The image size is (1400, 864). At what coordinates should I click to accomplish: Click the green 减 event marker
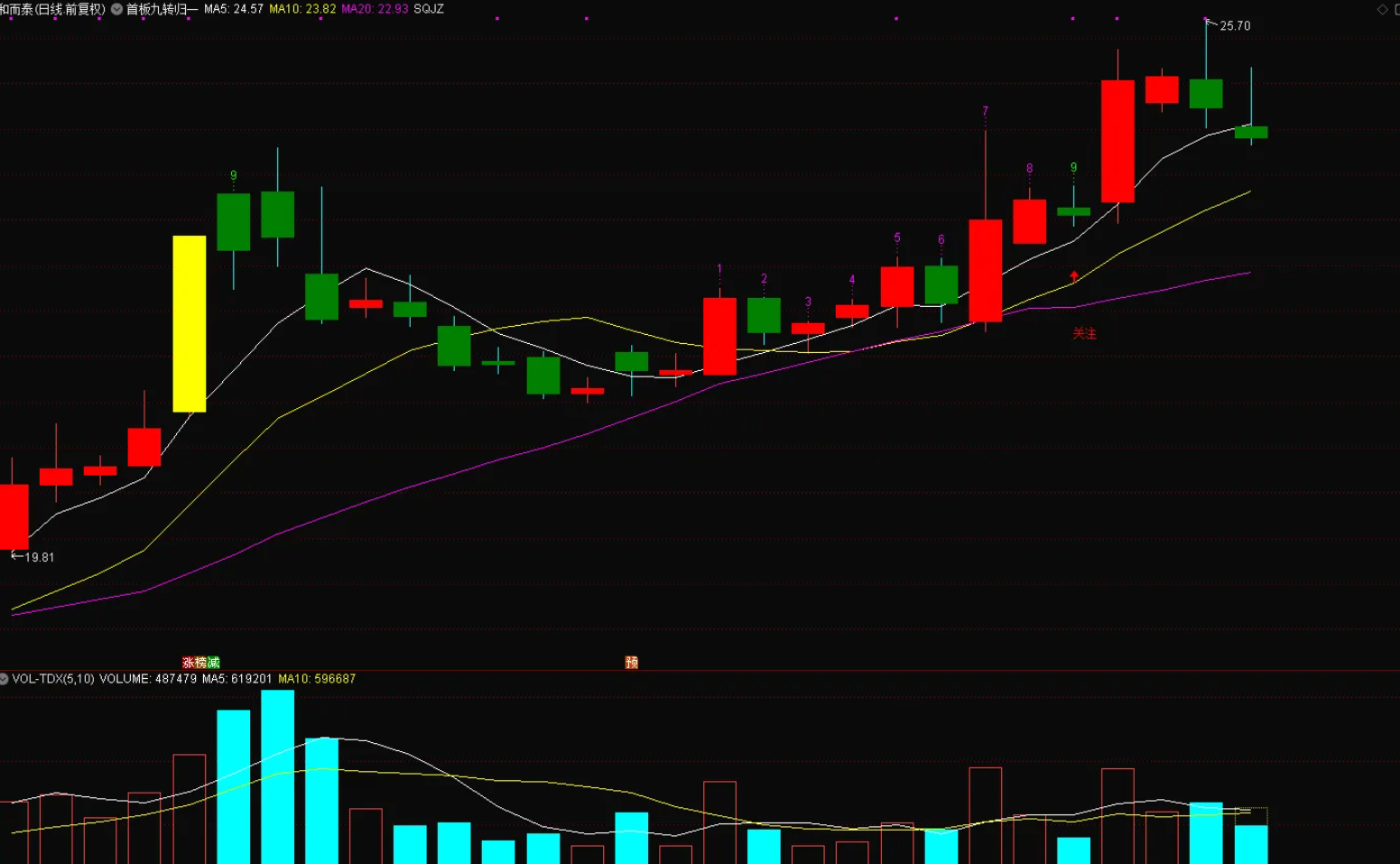pyautogui.click(x=213, y=663)
